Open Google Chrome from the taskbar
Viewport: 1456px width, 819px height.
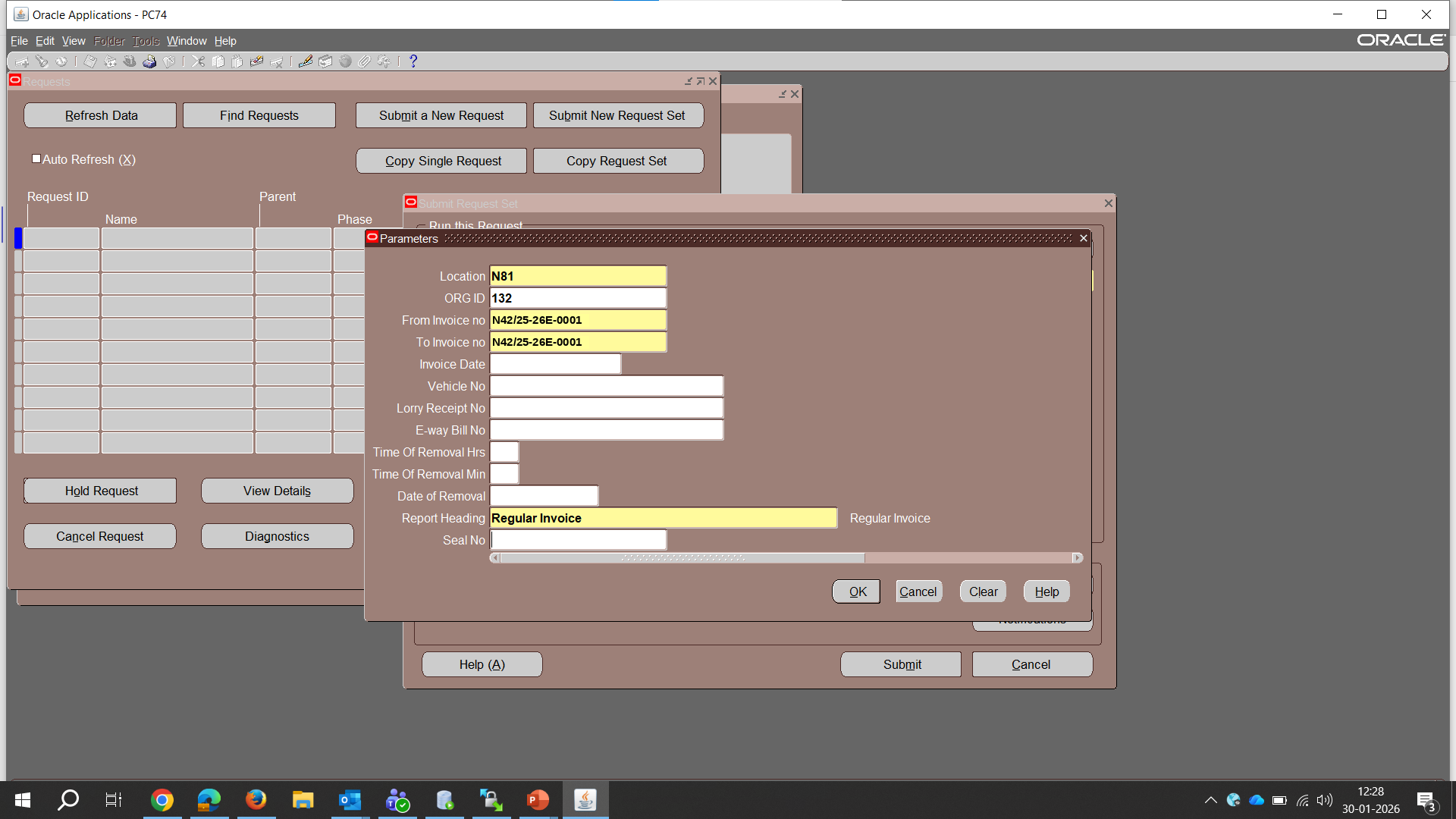click(x=162, y=800)
